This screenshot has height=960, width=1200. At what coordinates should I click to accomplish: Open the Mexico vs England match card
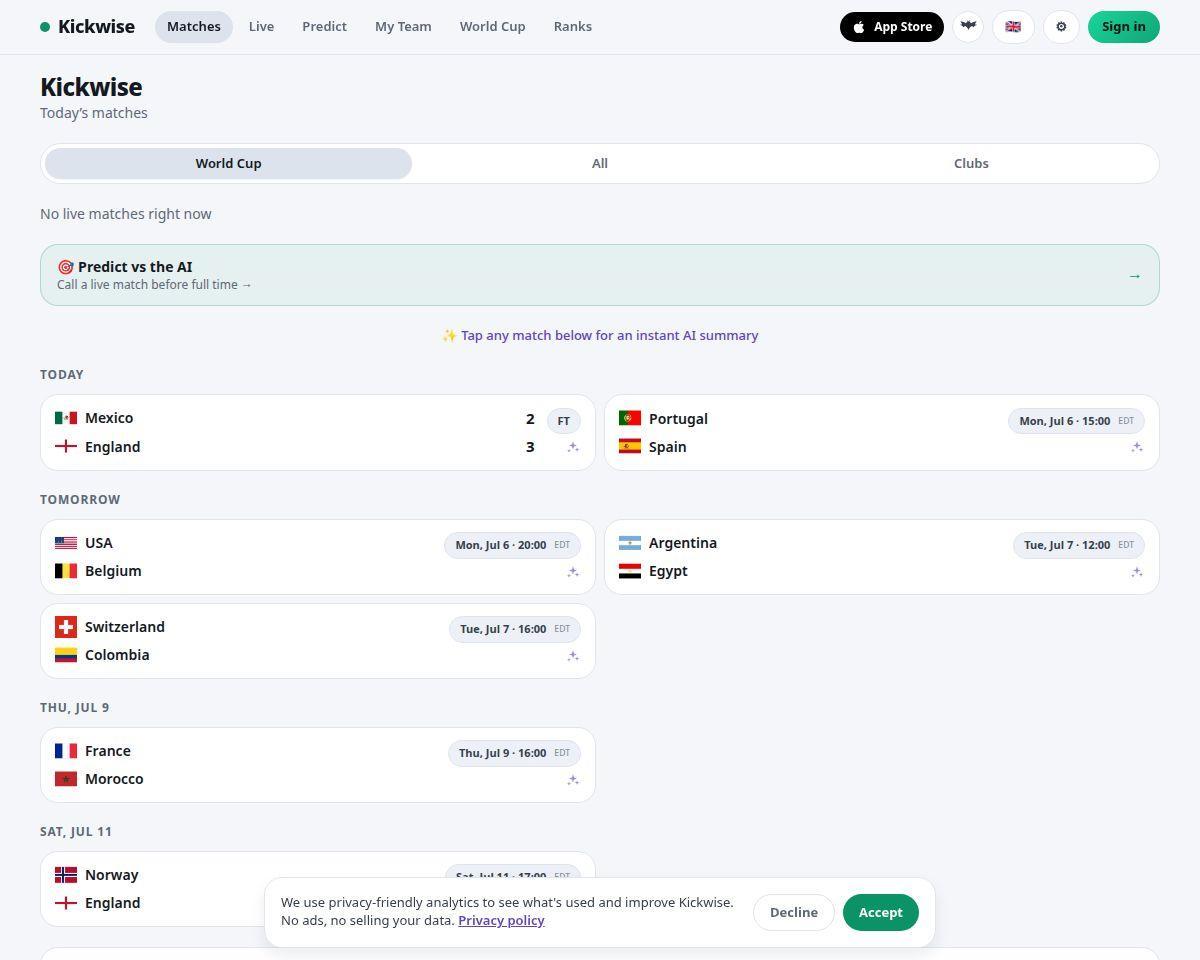tap(318, 432)
